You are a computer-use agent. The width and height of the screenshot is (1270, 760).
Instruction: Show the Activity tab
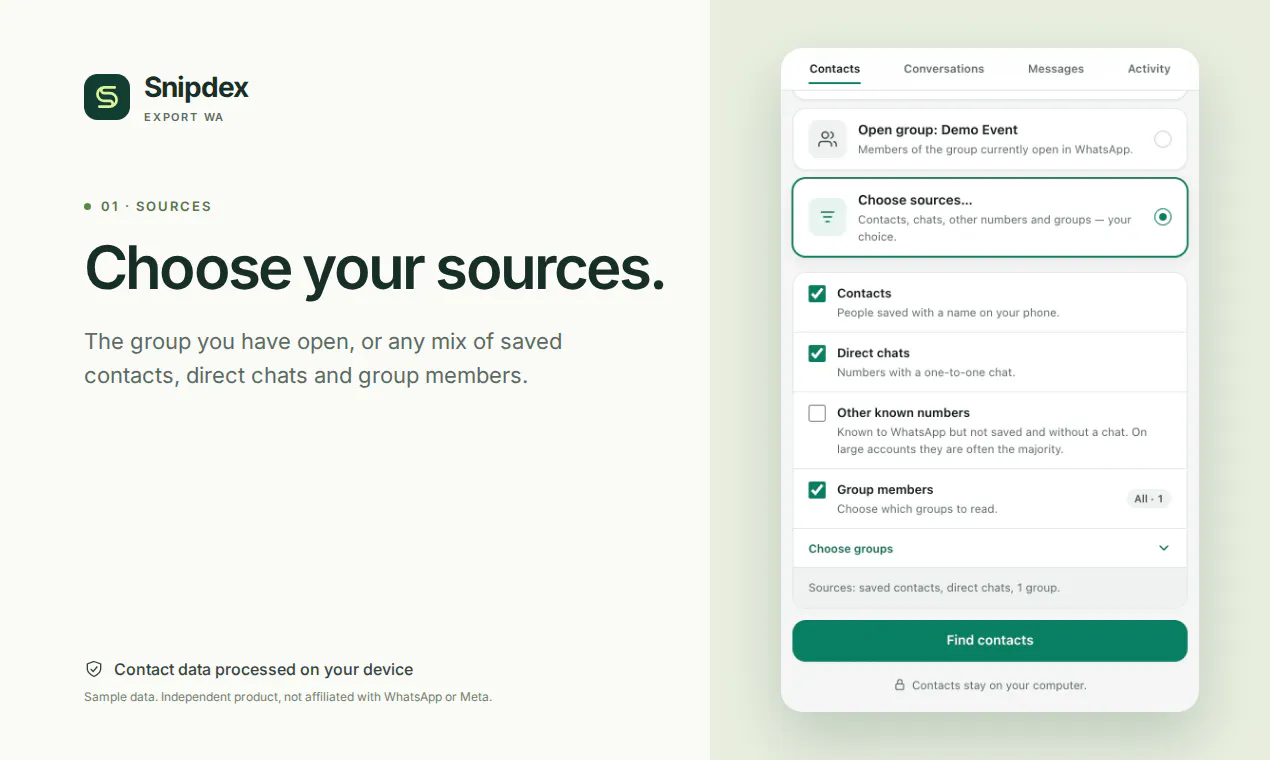click(1149, 69)
